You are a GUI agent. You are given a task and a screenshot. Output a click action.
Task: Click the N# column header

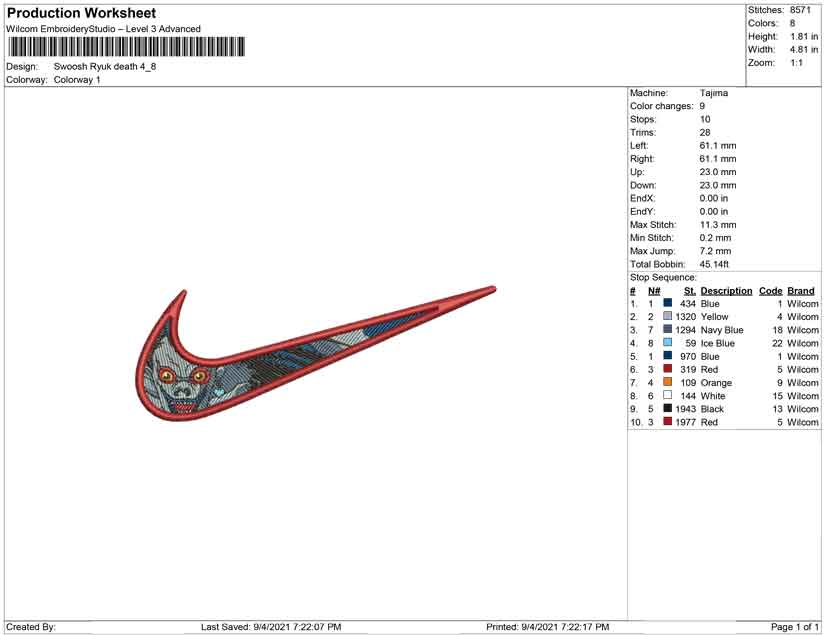(x=654, y=291)
